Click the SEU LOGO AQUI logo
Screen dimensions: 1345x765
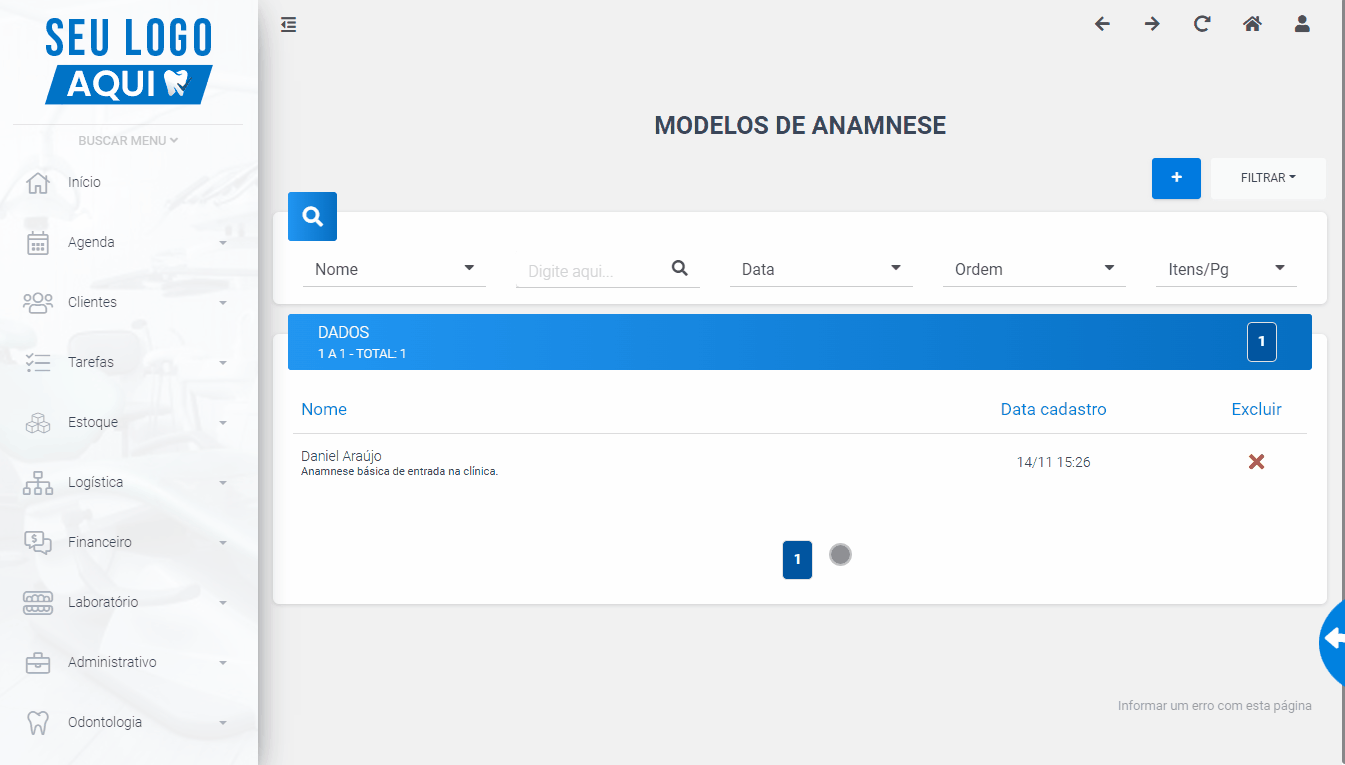point(129,61)
